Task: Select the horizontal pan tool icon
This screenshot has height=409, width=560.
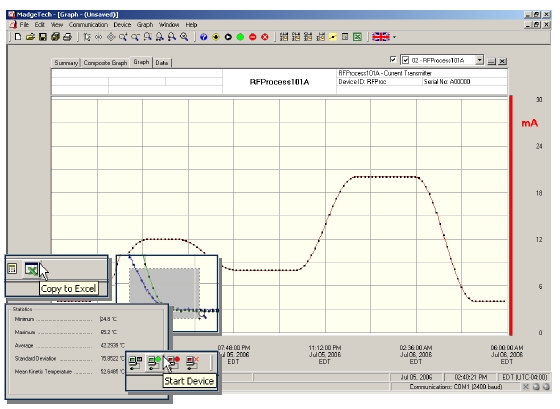Action: click(99, 37)
